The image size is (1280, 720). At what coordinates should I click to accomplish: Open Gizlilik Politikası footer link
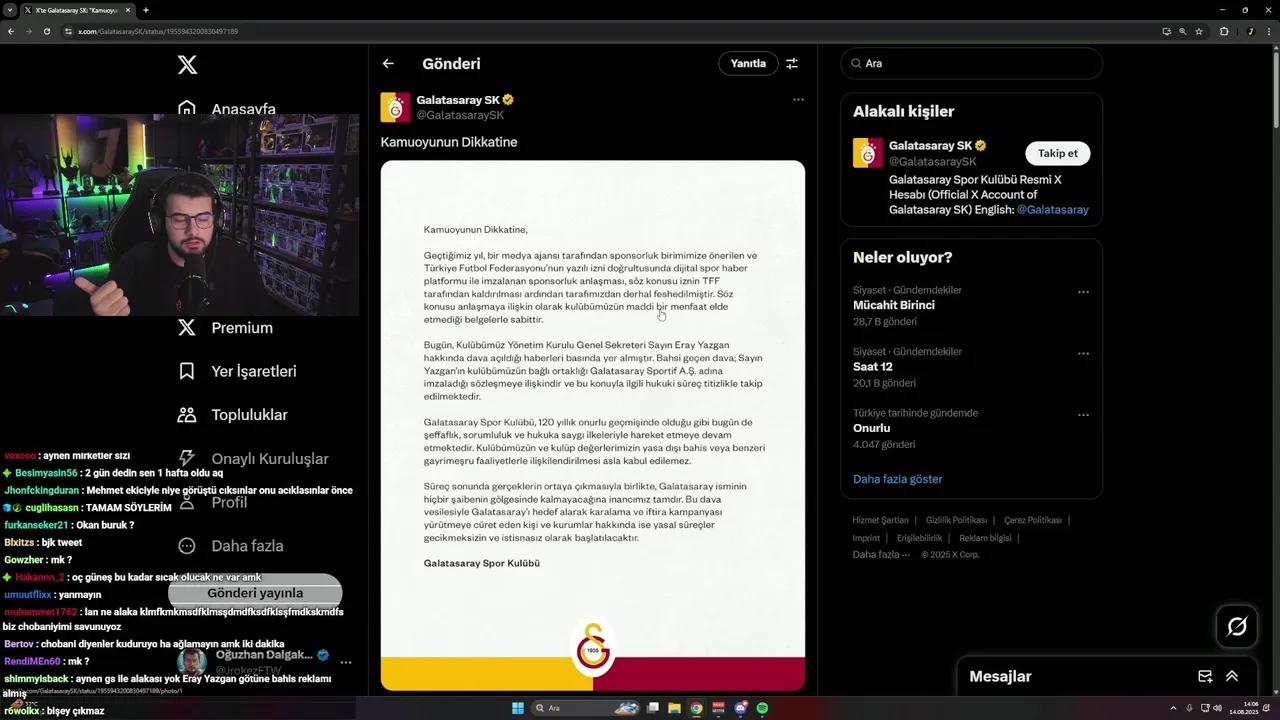[956, 520]
